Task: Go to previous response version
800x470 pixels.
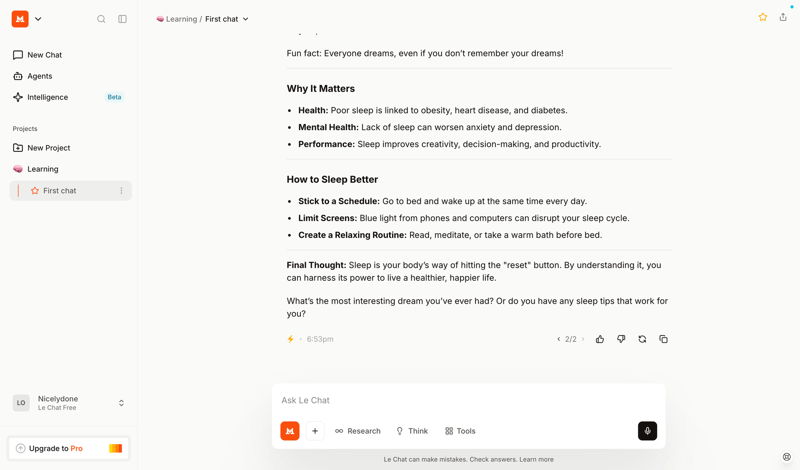Action: [x=558, y=339]
